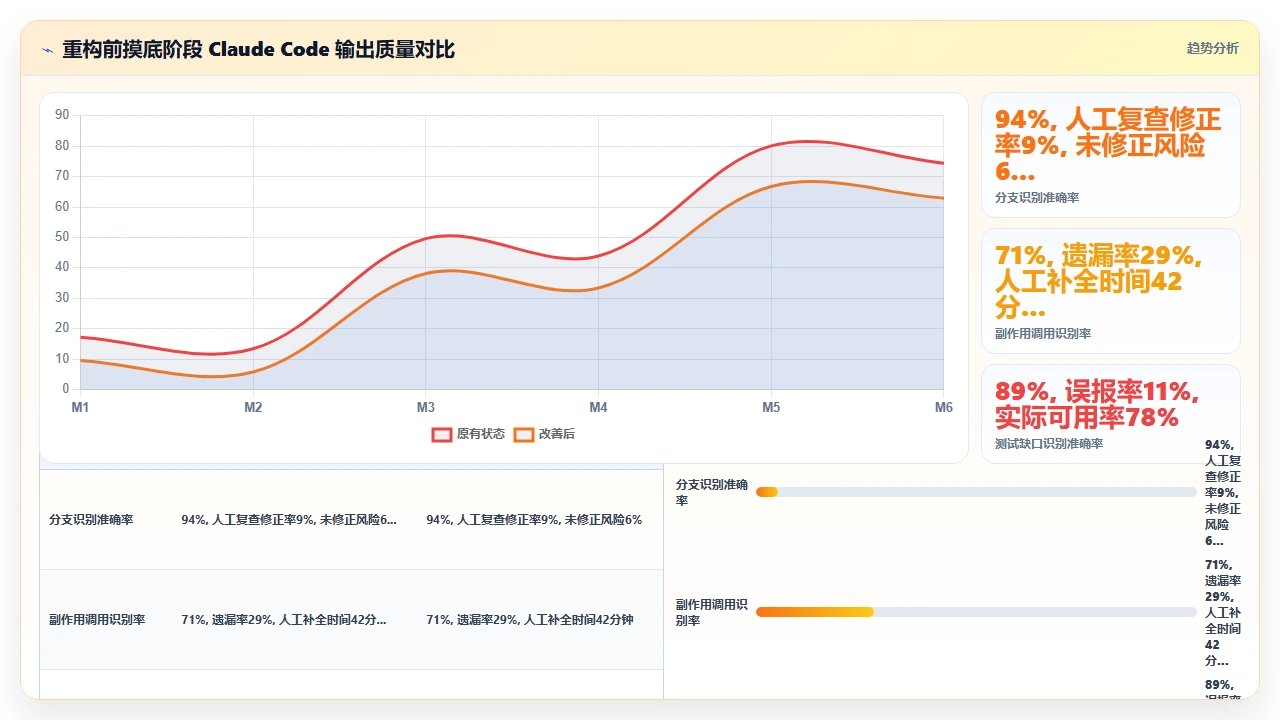
Task: Select the y-axis value 50 on the chart
Action: (62, 237)
